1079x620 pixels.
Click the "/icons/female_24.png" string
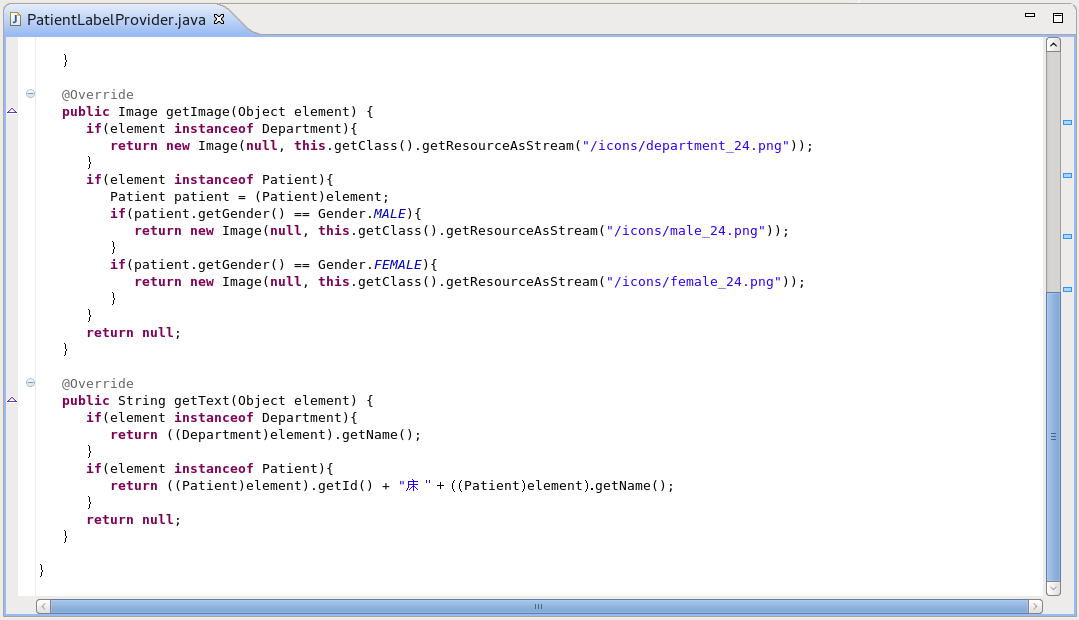(x=694, y=281)
